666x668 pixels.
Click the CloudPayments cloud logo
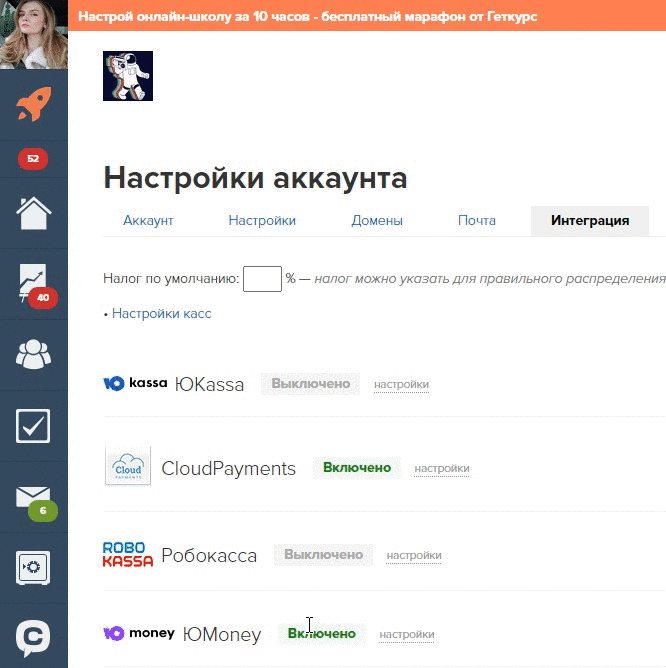pyautogui.click(x=128, y=466)
